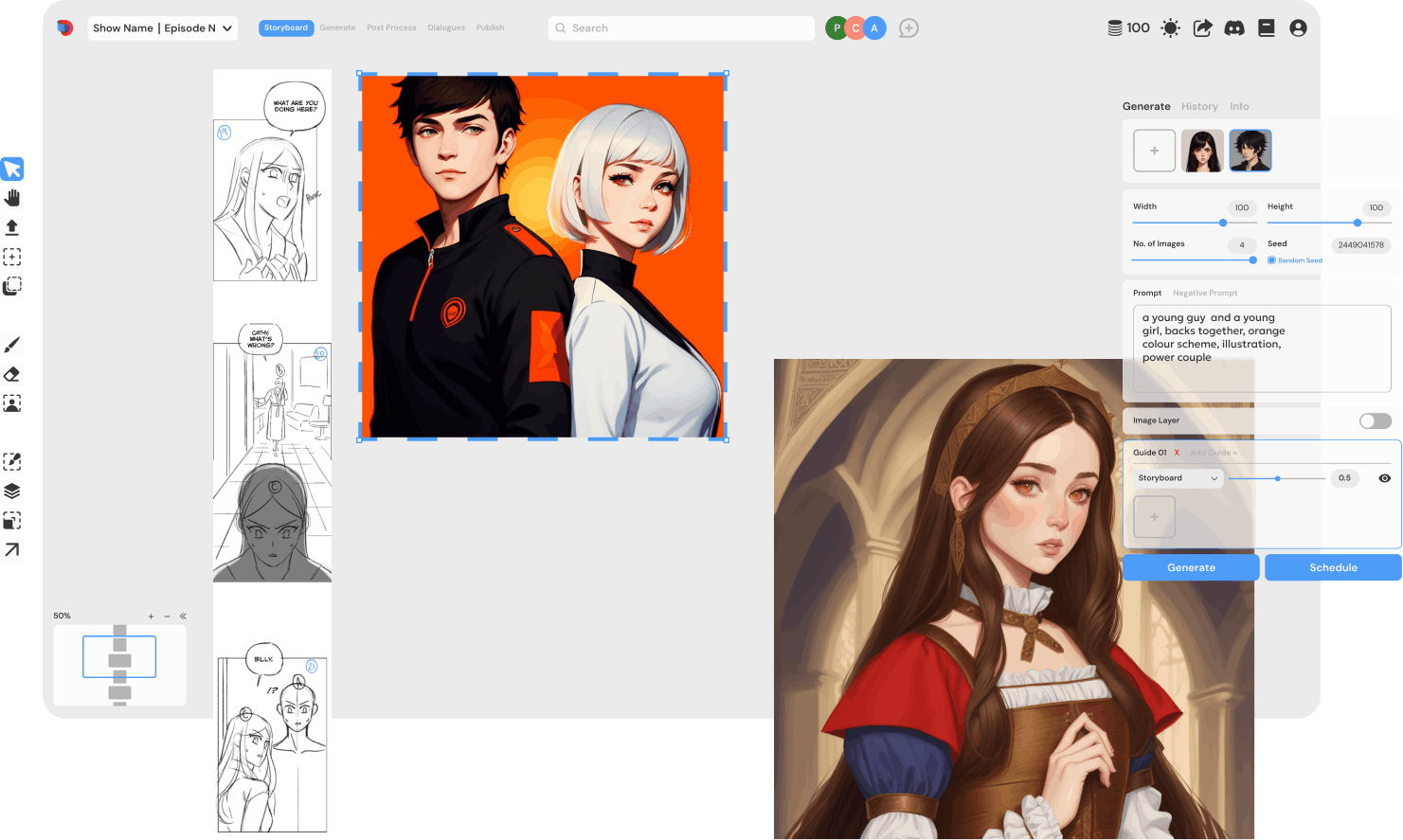1403x840 pixels.
Task: Select the arrow pointer tool
Action: coord(12,169)
